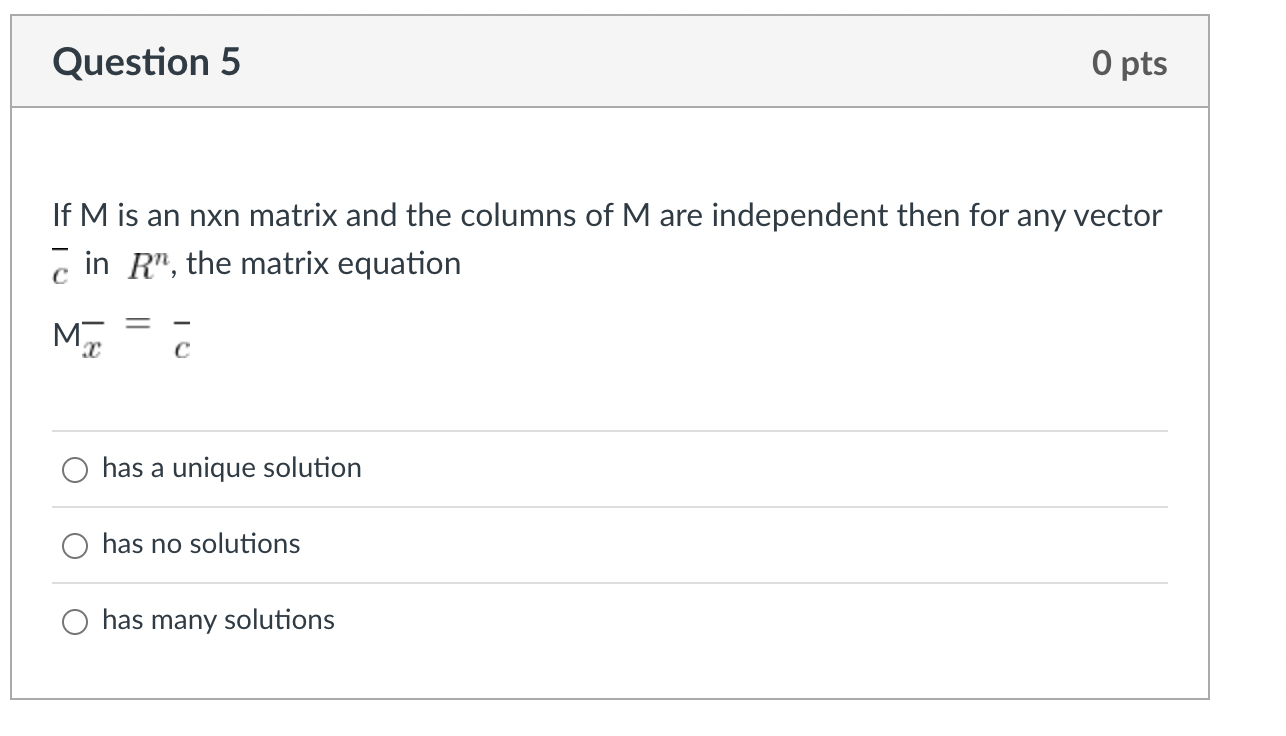Click the Question 5 header title

[x=147, y=62]
